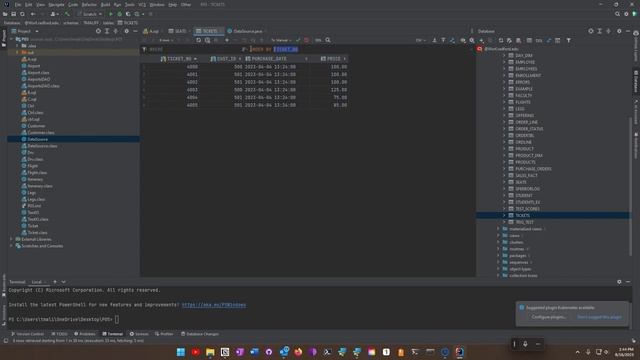Click the search magnifier in data editor toolbar
Image resolution: width=640 pixels, height=360 pixels.
[328, 40]
